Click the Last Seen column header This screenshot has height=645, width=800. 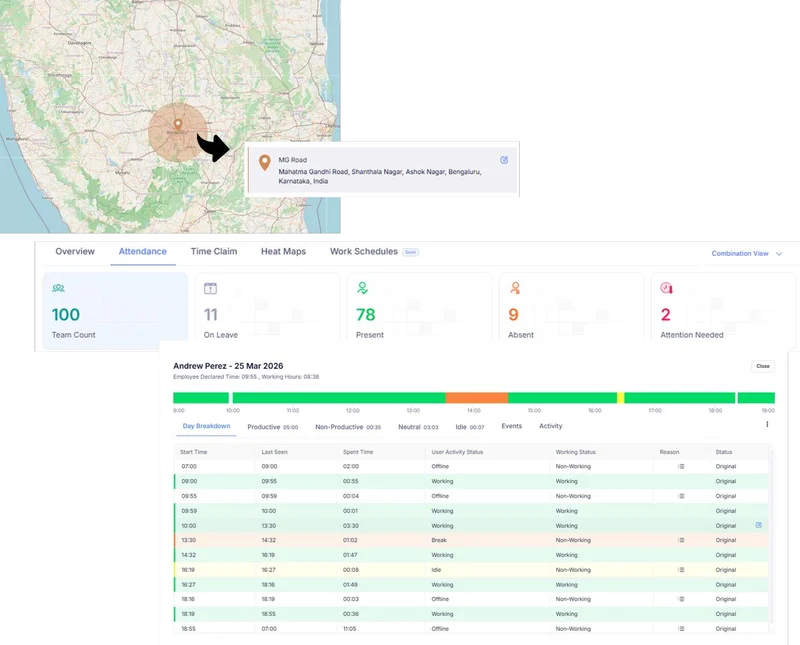pos(274,452)
